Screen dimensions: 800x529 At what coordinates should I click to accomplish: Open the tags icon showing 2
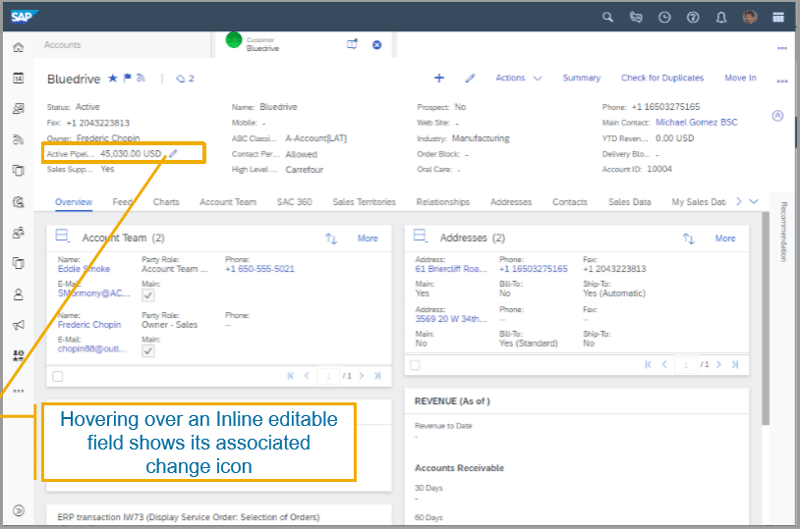point(185,79)
